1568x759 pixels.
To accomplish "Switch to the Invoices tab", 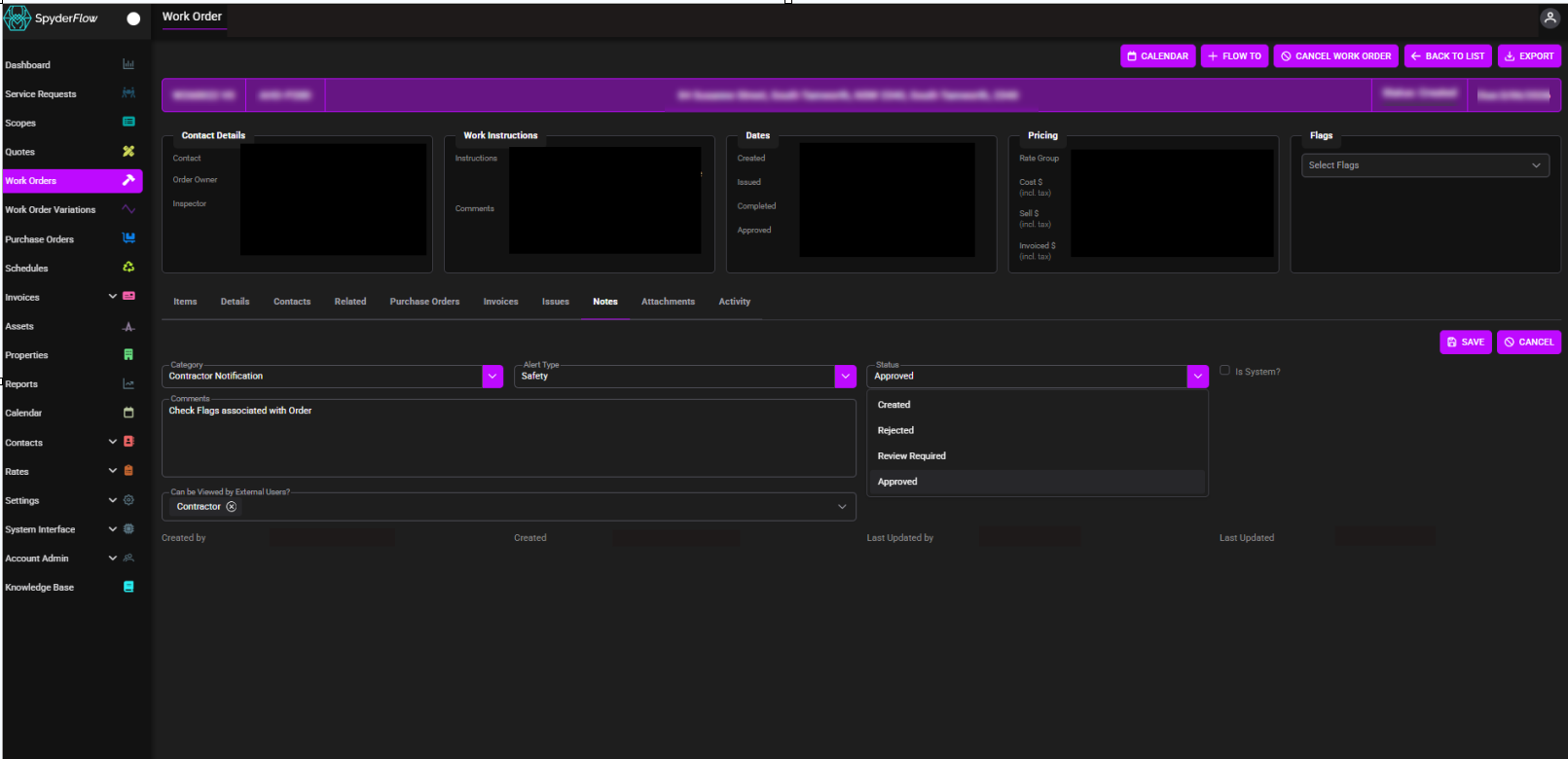I will pos(500,302).
